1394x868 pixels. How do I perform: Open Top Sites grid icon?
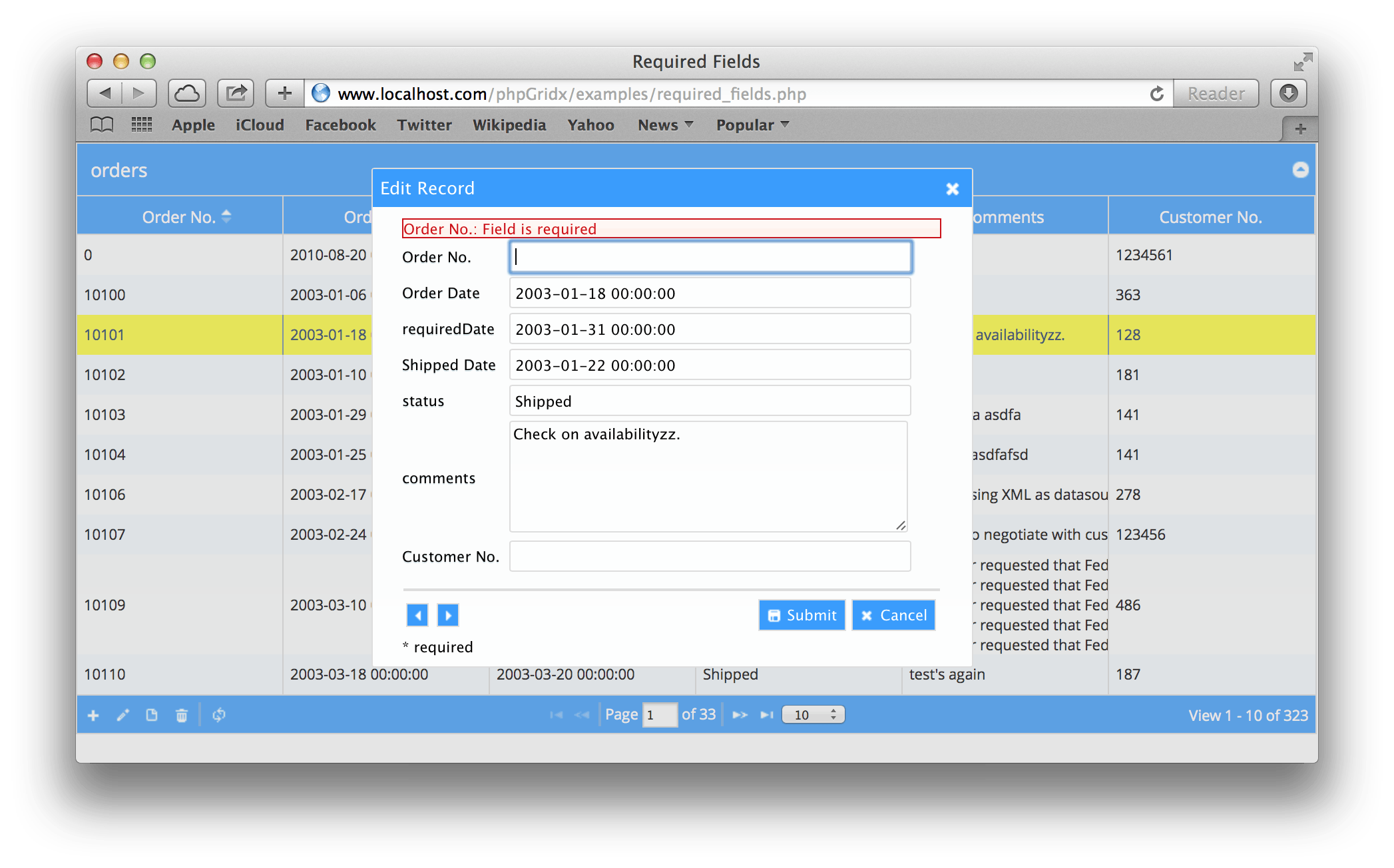pos(142,124)
